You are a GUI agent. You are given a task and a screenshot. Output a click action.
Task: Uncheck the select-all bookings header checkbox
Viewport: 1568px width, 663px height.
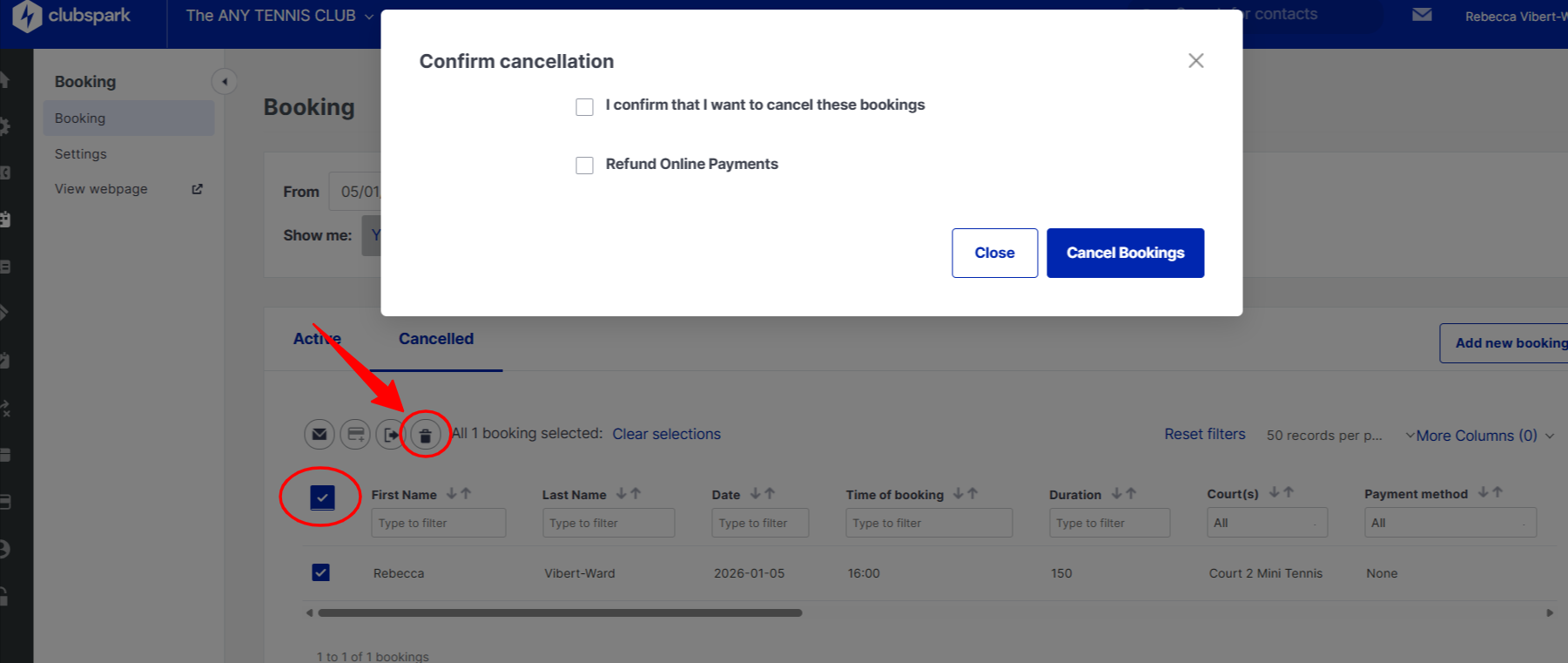(x=322, y=497)
